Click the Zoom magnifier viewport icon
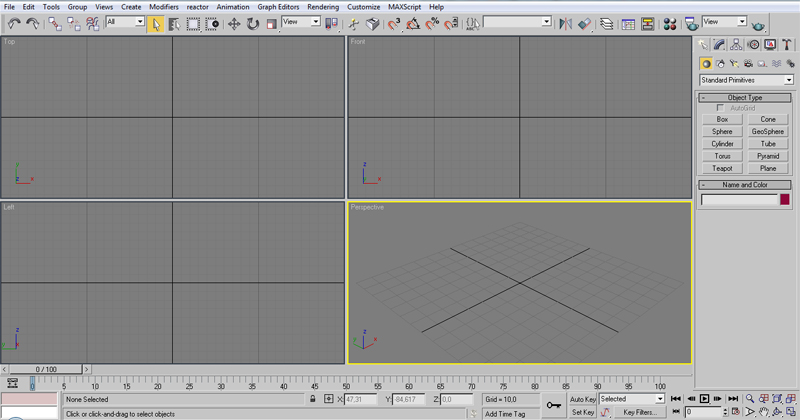Image resolution: width=800 pixels, height=420 pixels. (x=749, y=399)
